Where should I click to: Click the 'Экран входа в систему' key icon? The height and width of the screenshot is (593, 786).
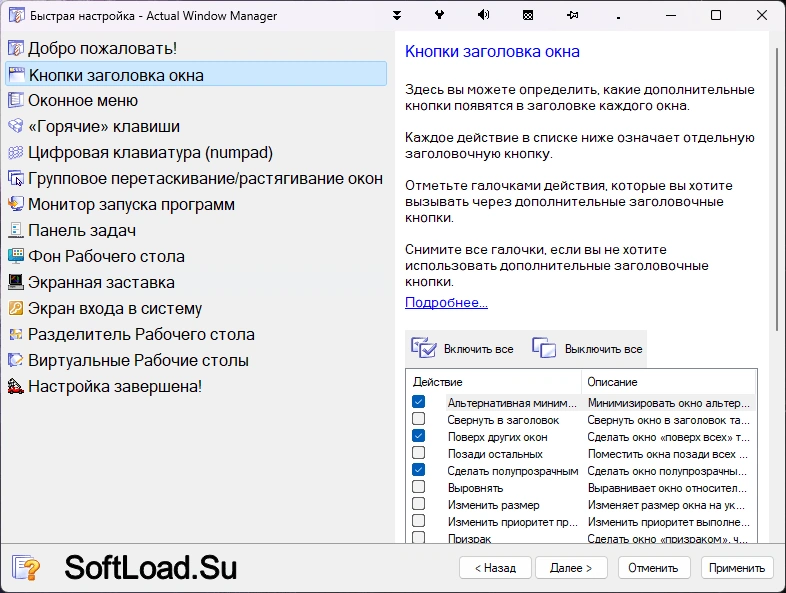pos(16,308)
